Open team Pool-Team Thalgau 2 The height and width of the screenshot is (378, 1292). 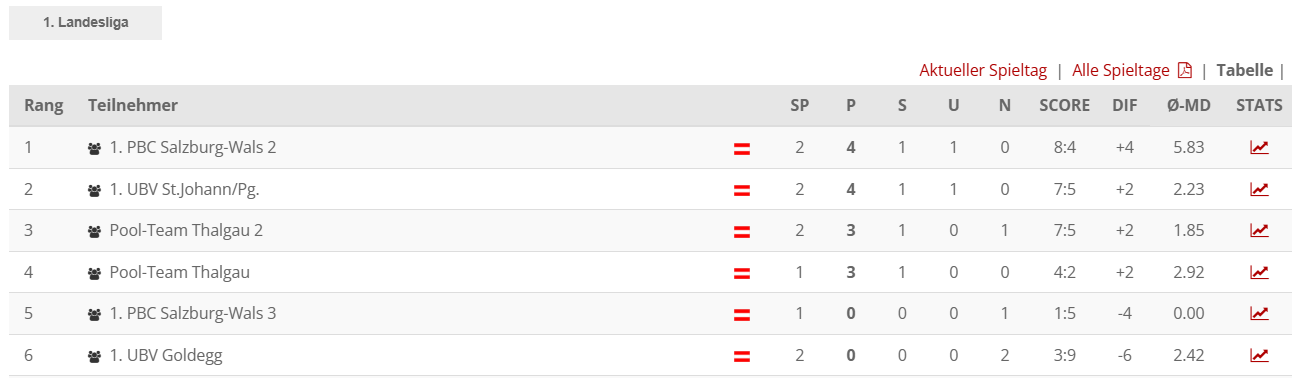tap(186, 230)
